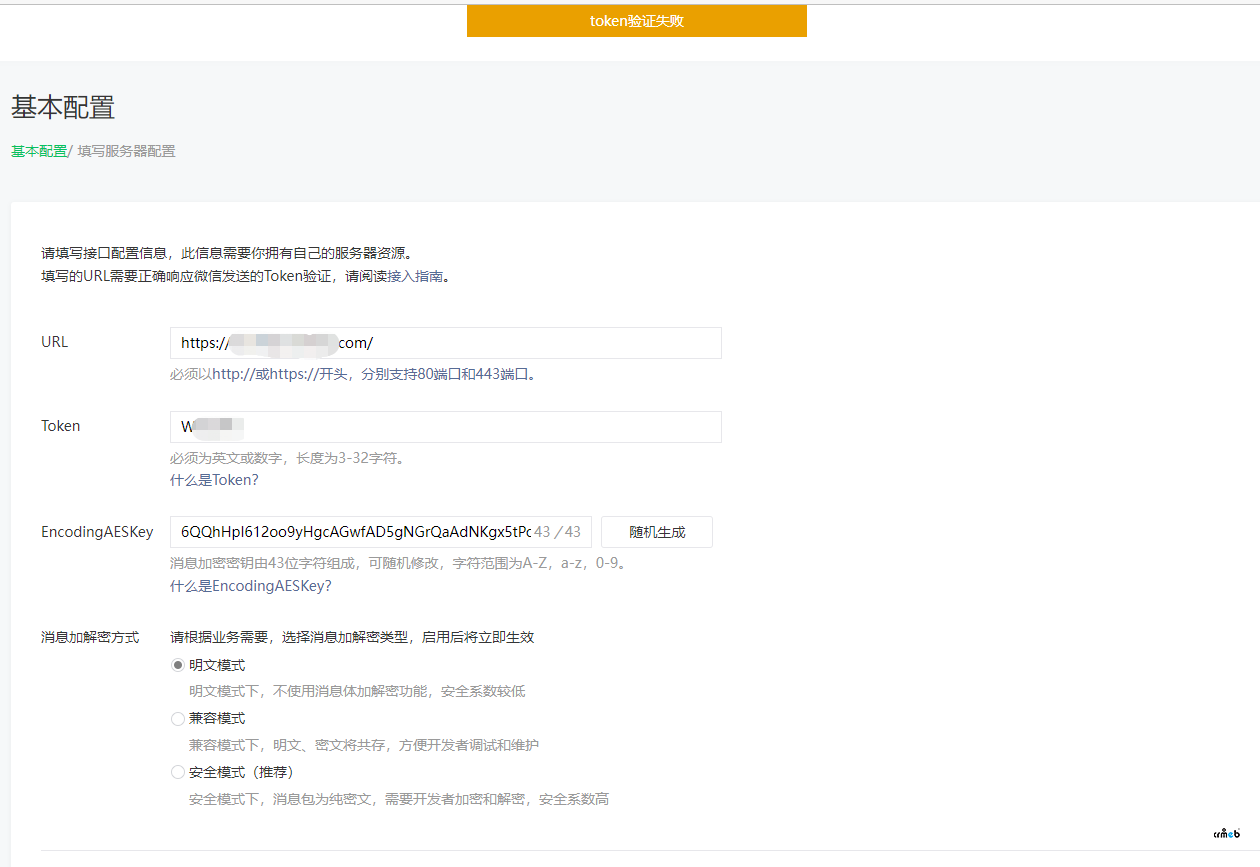
Task: Click the 安全模式 description text
Action: pos(399,799)
